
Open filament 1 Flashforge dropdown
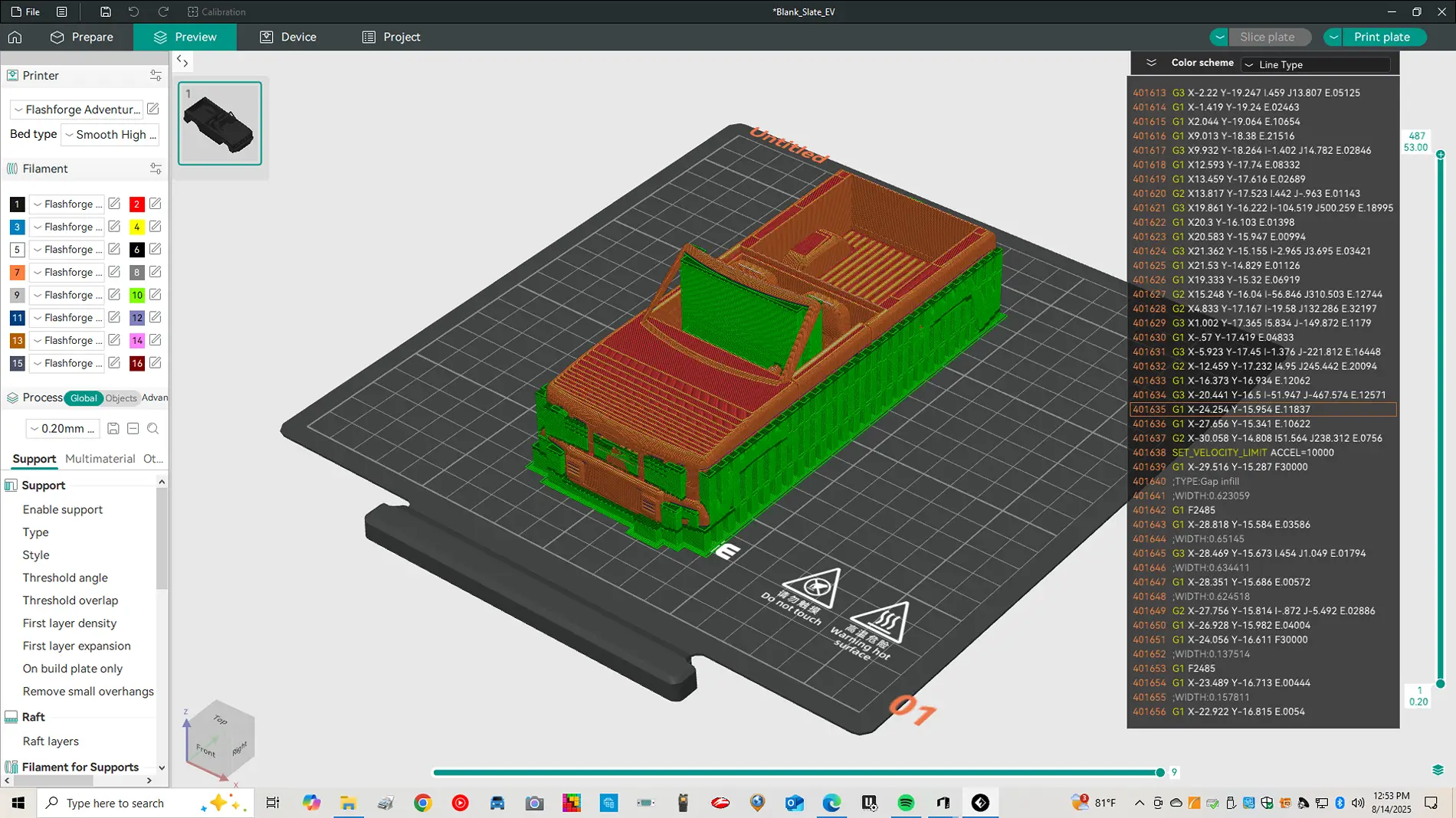point(67,204)
